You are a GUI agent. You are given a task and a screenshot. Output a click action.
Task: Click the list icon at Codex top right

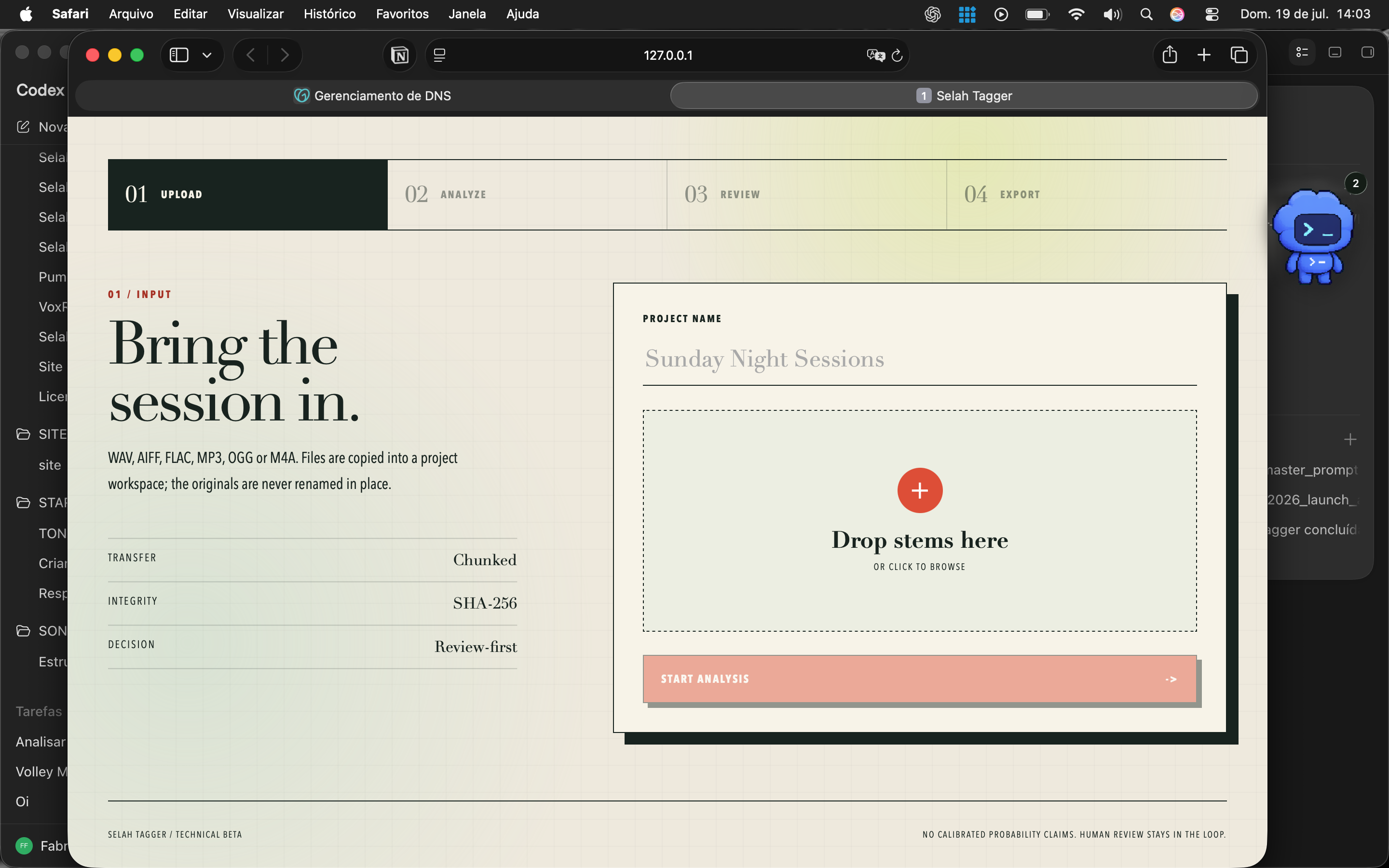coord(1302,52)
